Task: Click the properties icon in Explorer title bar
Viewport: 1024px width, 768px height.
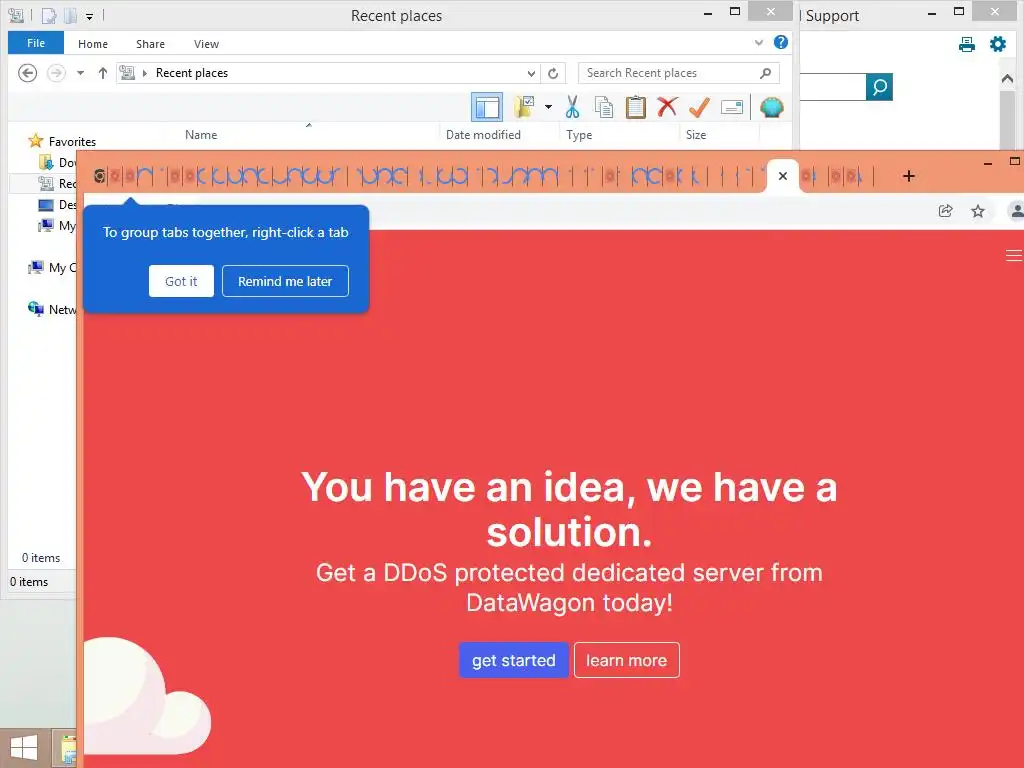Action: pos(49,16)
